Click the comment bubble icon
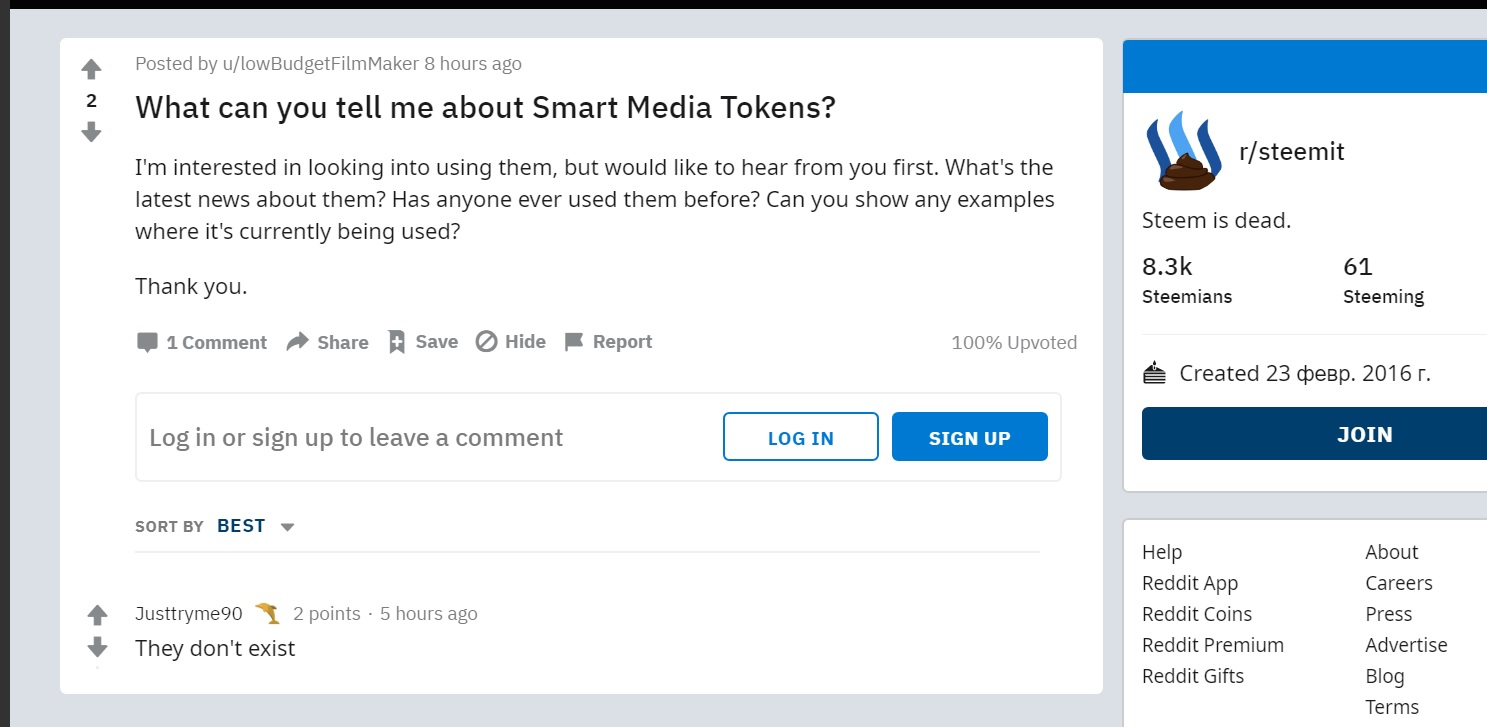This screenshot has width=1487, height=727. 147,342
